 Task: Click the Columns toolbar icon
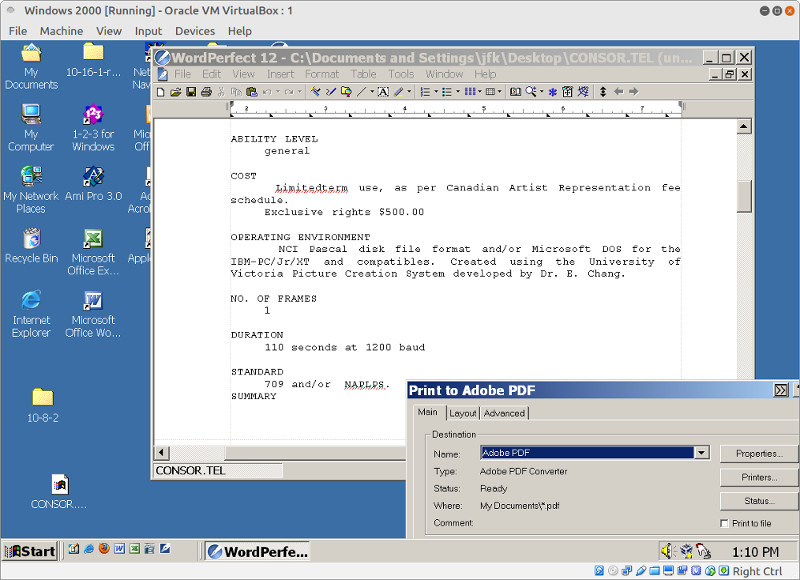tap(469, 92)
